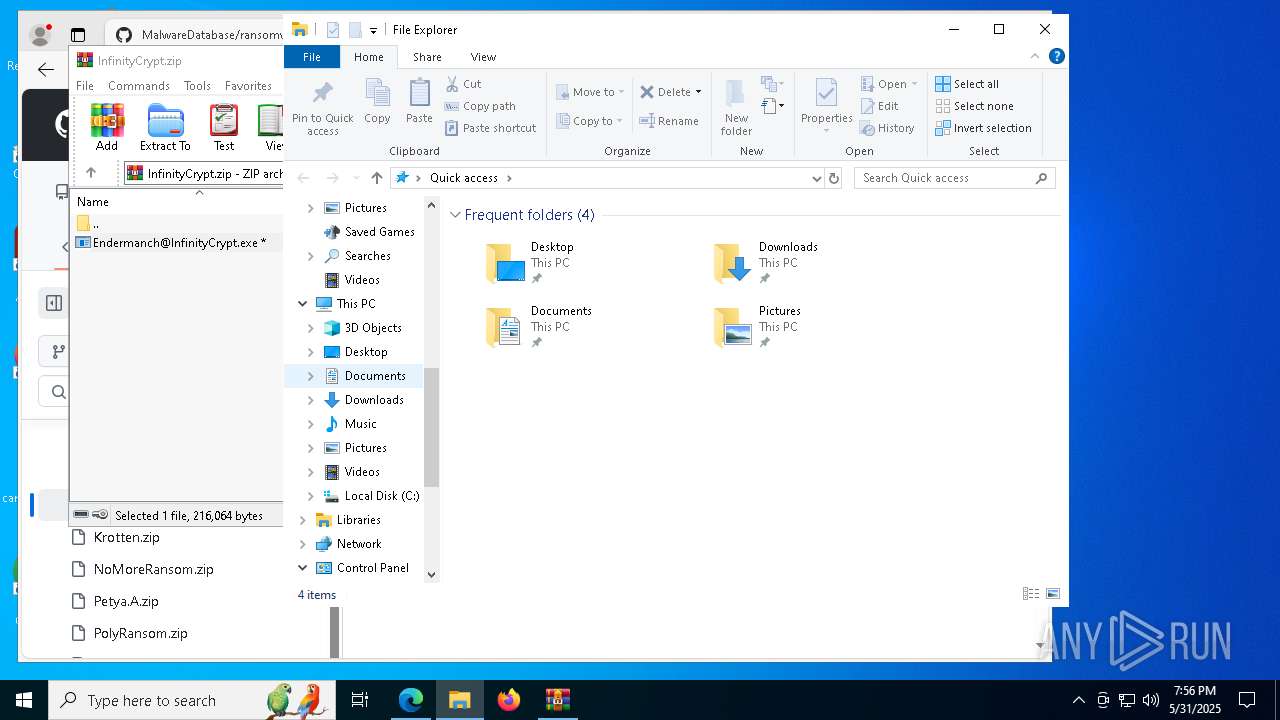Select Saved Games in navigation tree
The image size is (1280, 720).
tap(379, 232)
